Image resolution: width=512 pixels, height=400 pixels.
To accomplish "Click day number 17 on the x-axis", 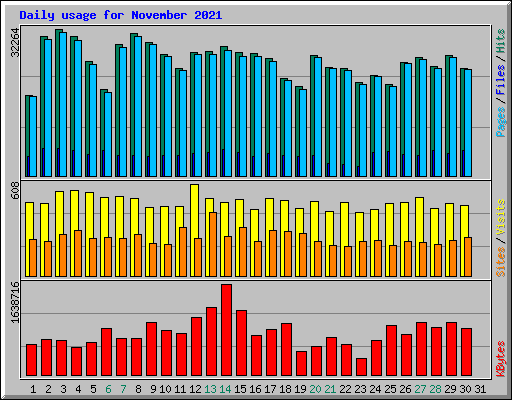I will (x=270, y=389).
